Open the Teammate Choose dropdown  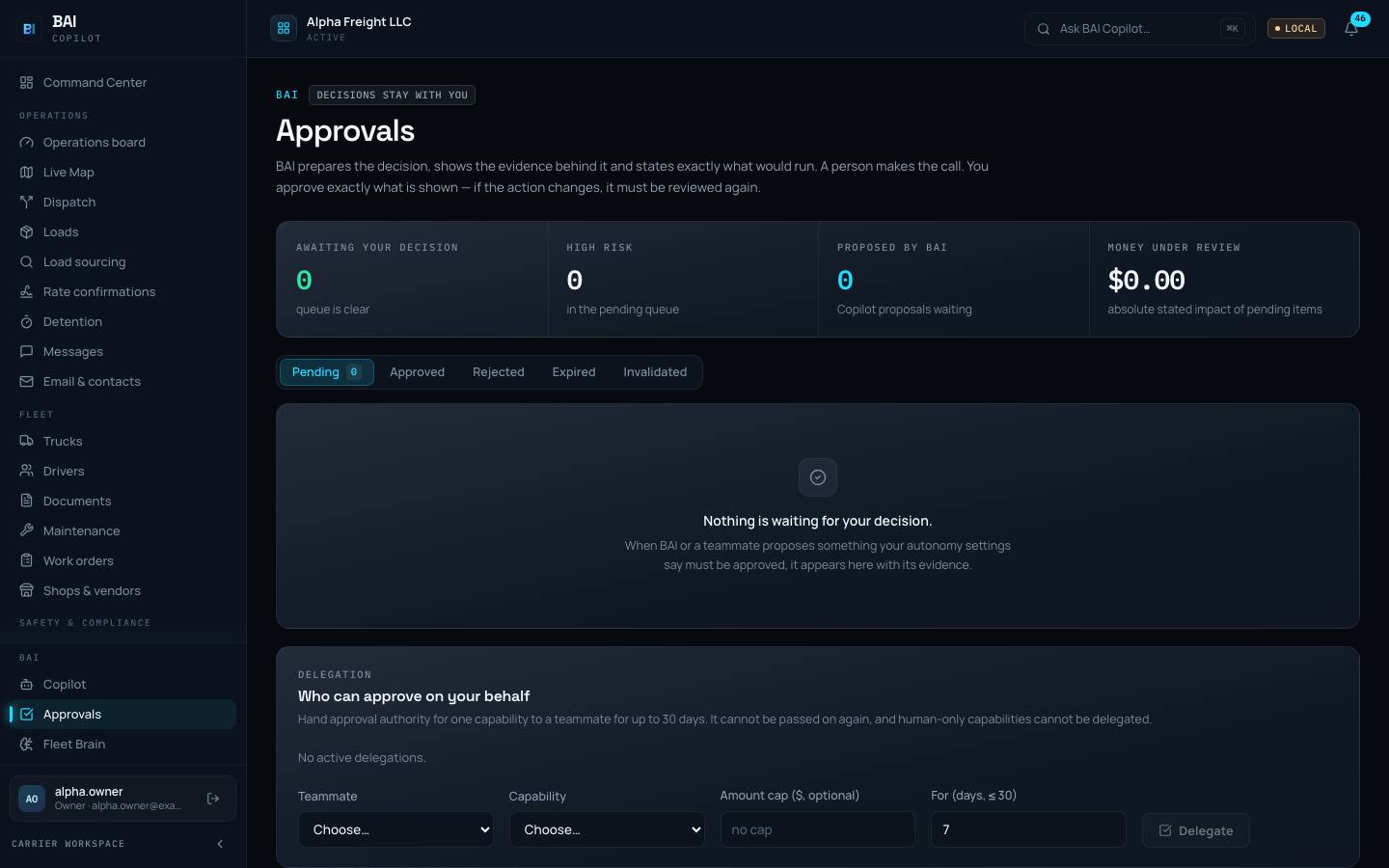click(x=395, y=829)
